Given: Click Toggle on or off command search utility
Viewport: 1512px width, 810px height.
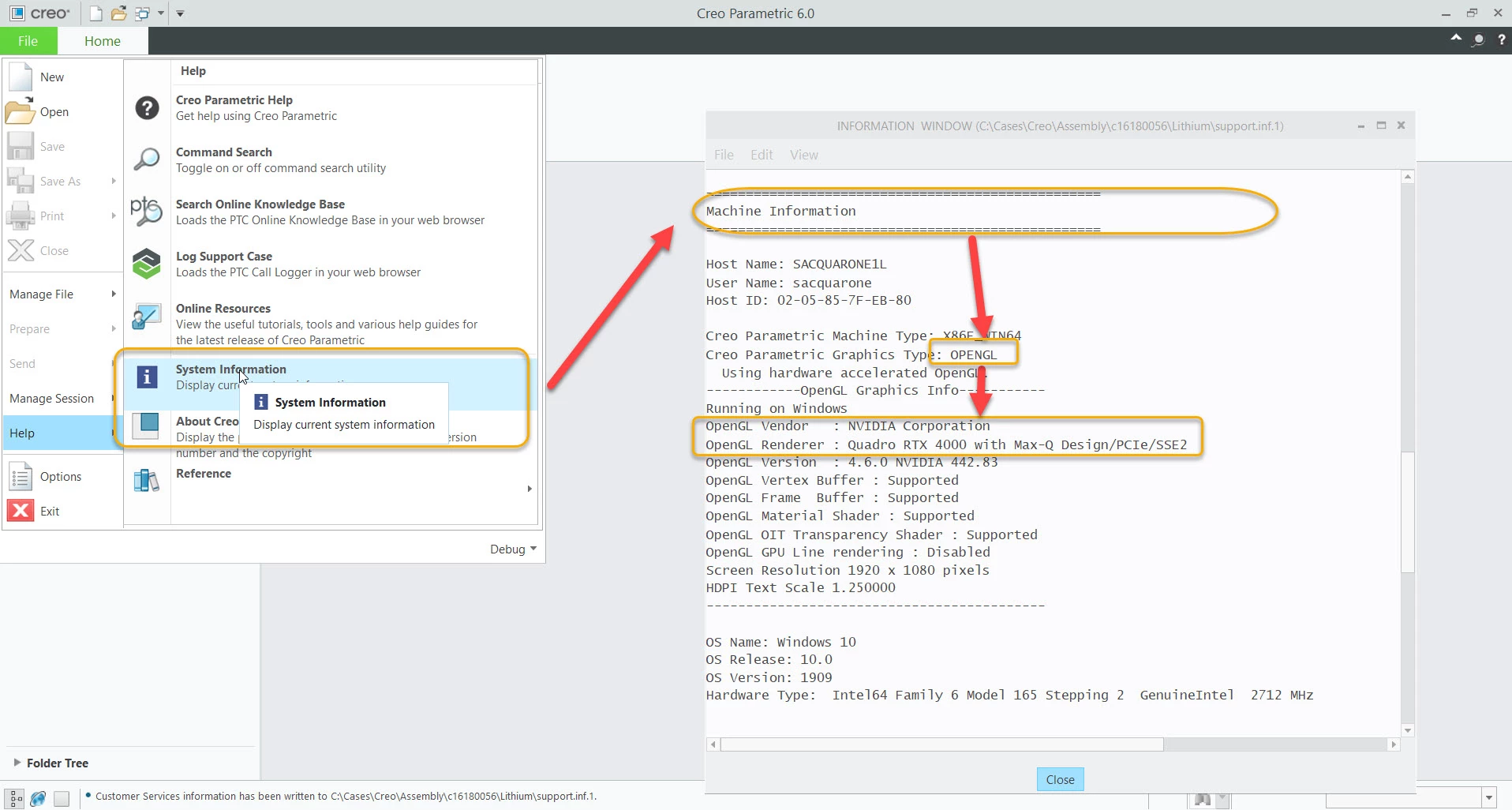Looking at the screenshot, I should point(281,167).
